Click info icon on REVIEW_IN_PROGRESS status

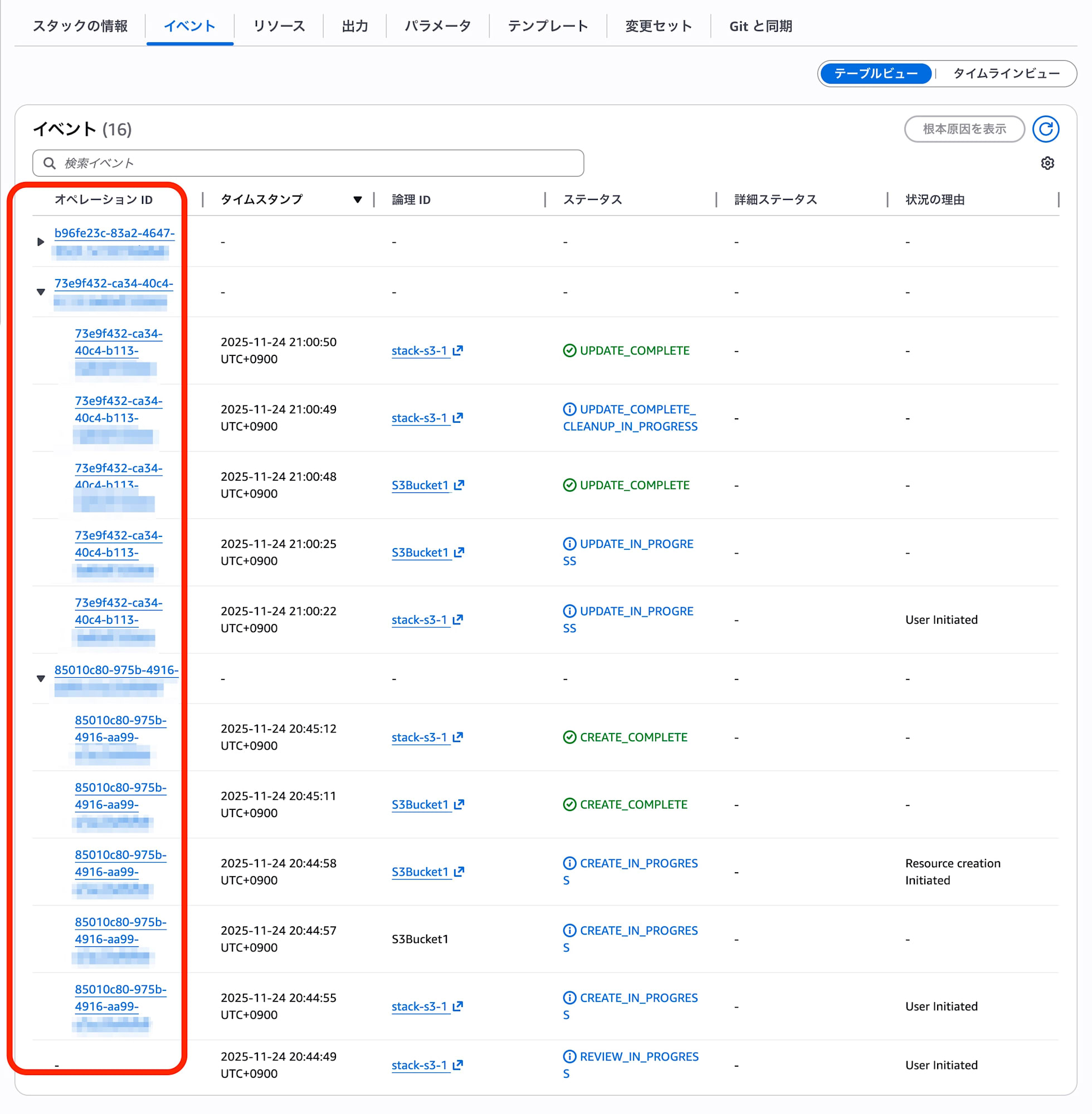click(569, 1056)
